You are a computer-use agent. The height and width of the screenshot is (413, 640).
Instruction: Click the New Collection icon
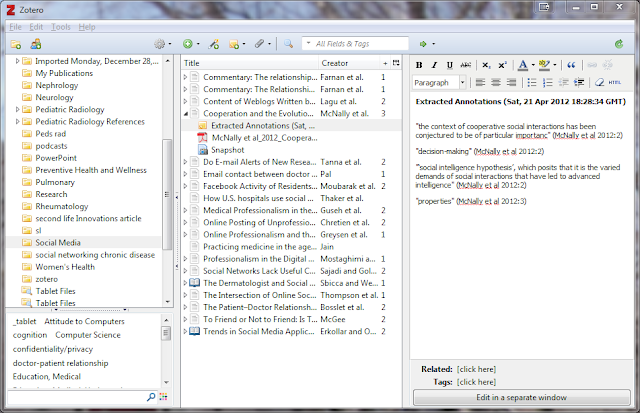[16, 44]
